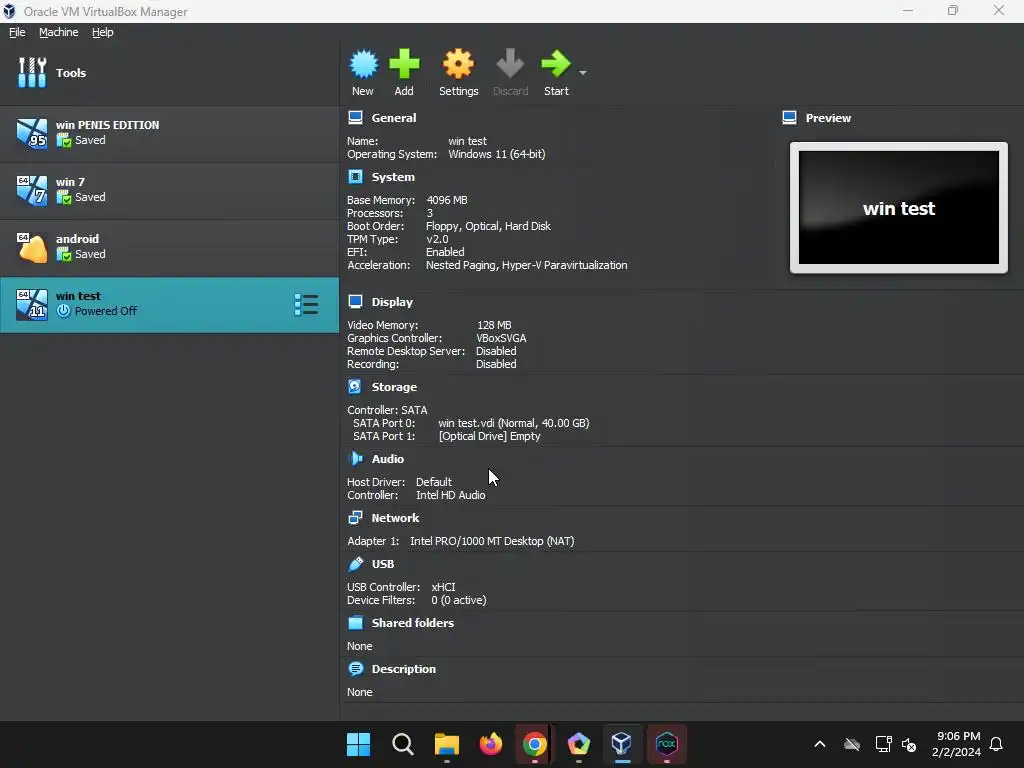This screenshot has width=1024, height=768.
Task: Open Google Chrome from the taskbar
Action: (x=534, y=744)
